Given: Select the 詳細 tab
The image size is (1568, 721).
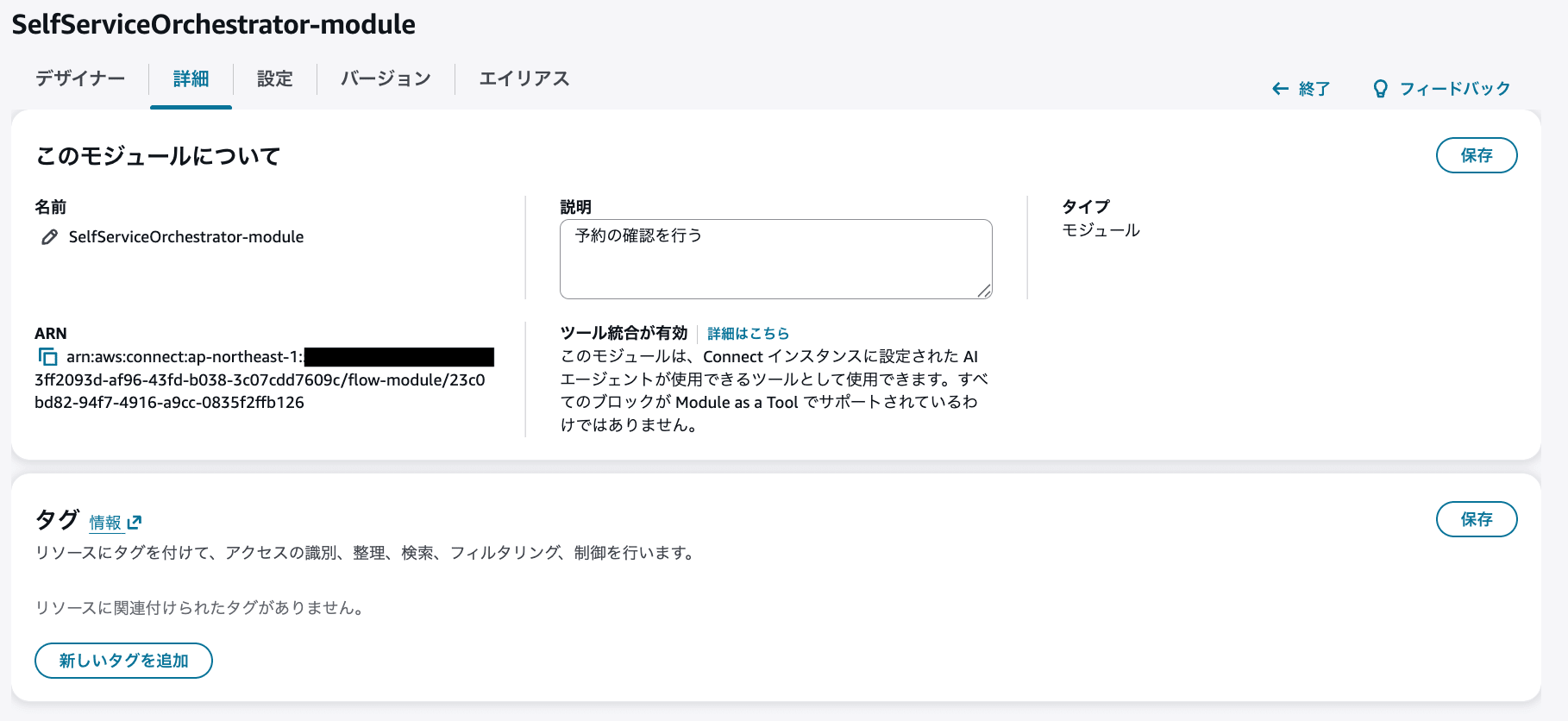Looking at the screenshot, I should point(191,78).
